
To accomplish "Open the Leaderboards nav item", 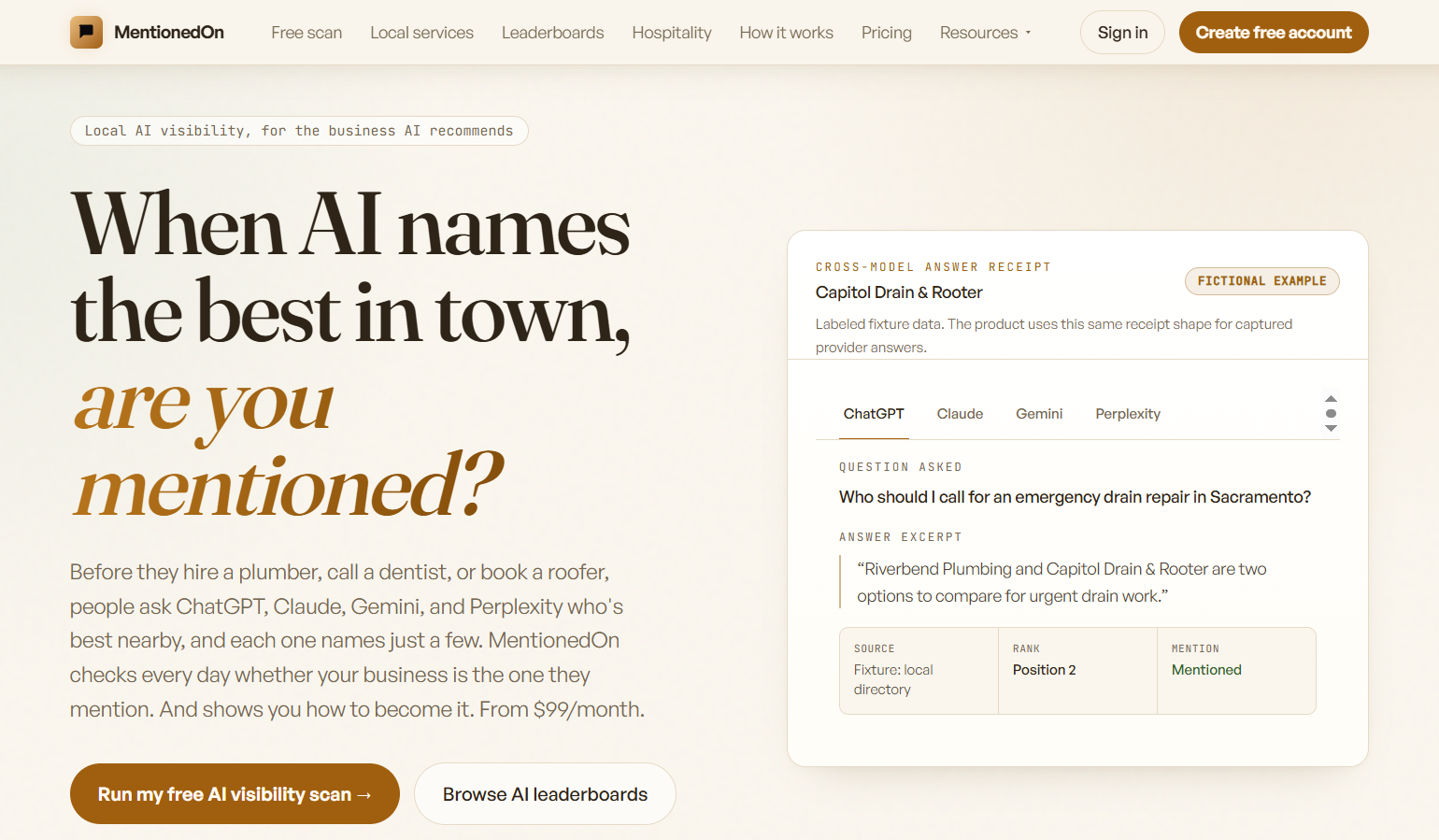I will [x=552, y=33].
